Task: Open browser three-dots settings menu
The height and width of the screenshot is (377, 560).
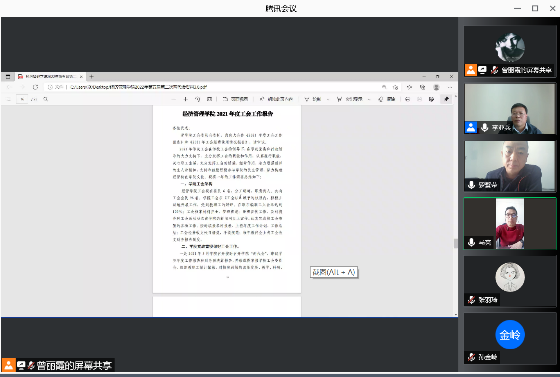Action: 450,87
